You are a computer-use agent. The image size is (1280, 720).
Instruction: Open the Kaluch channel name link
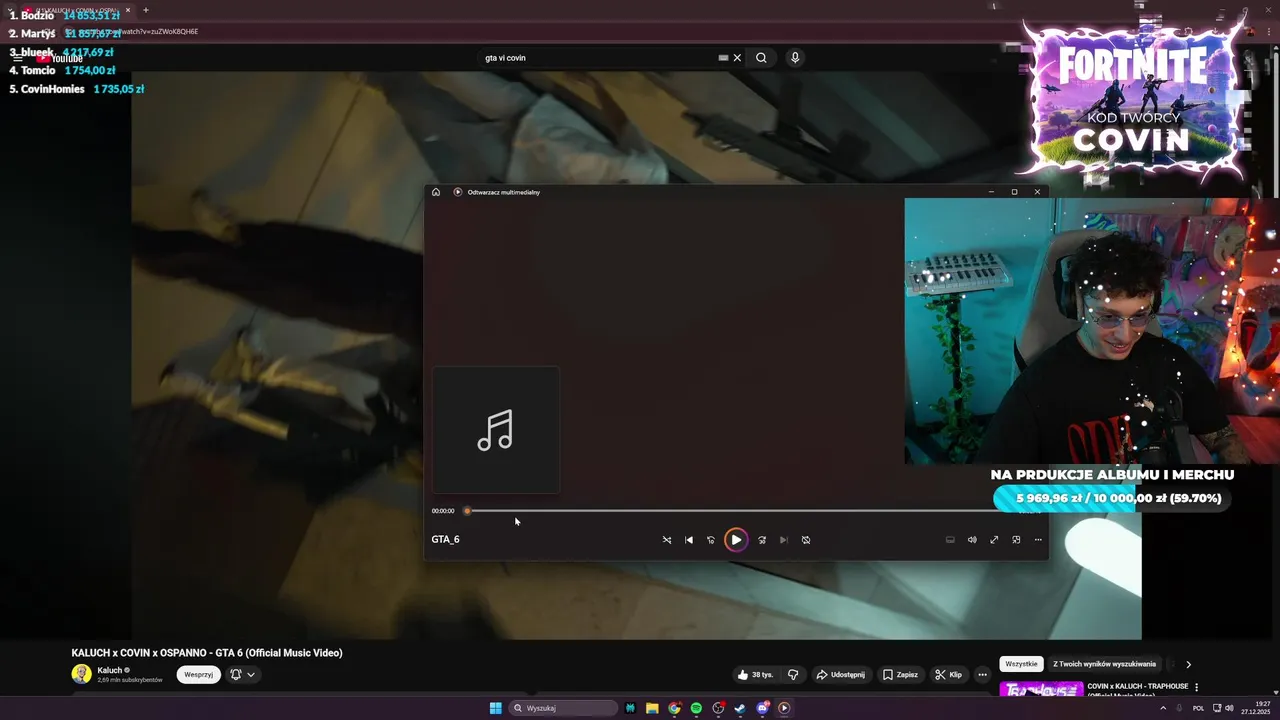click(x=109, y=670)
